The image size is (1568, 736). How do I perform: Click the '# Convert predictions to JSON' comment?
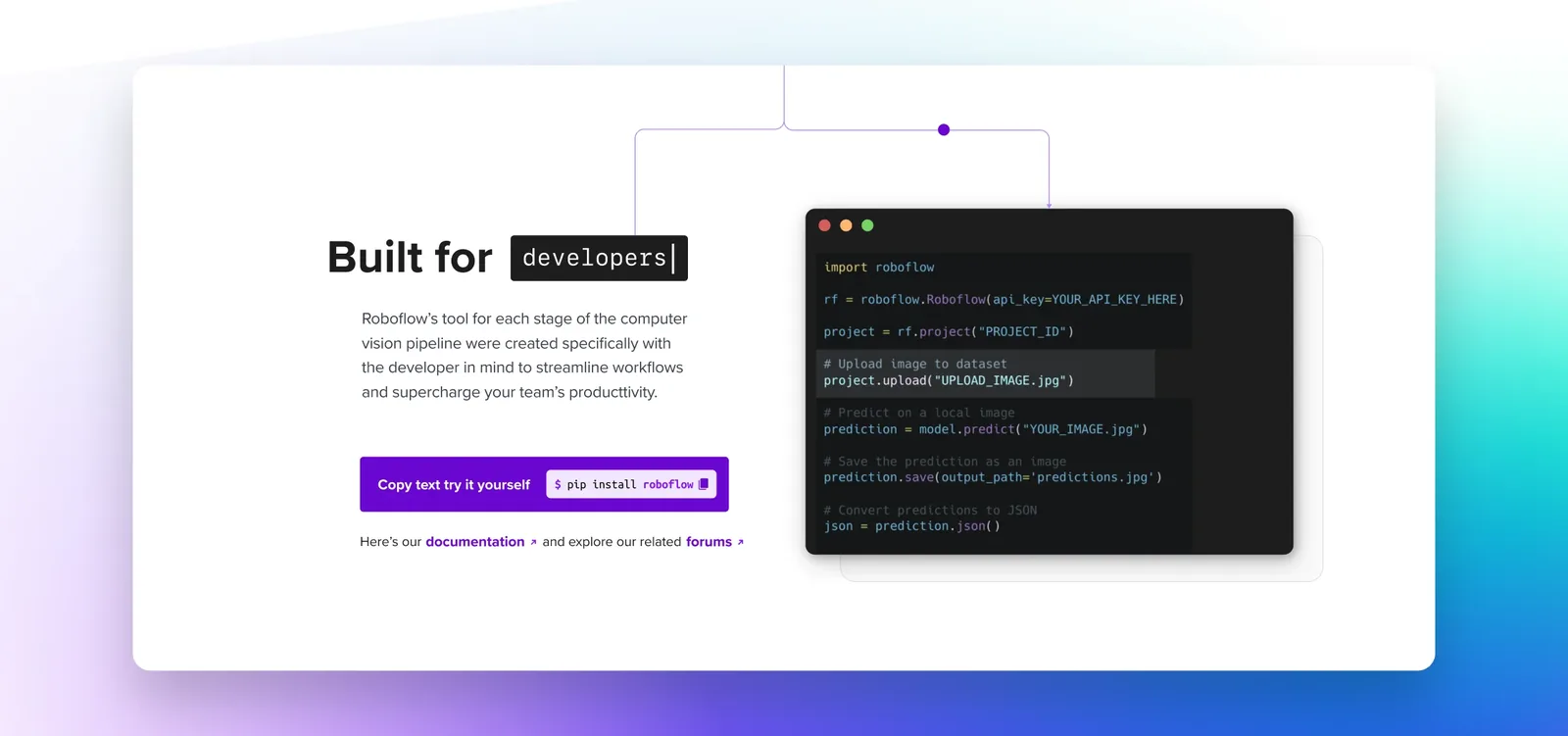tap(930, 511)
